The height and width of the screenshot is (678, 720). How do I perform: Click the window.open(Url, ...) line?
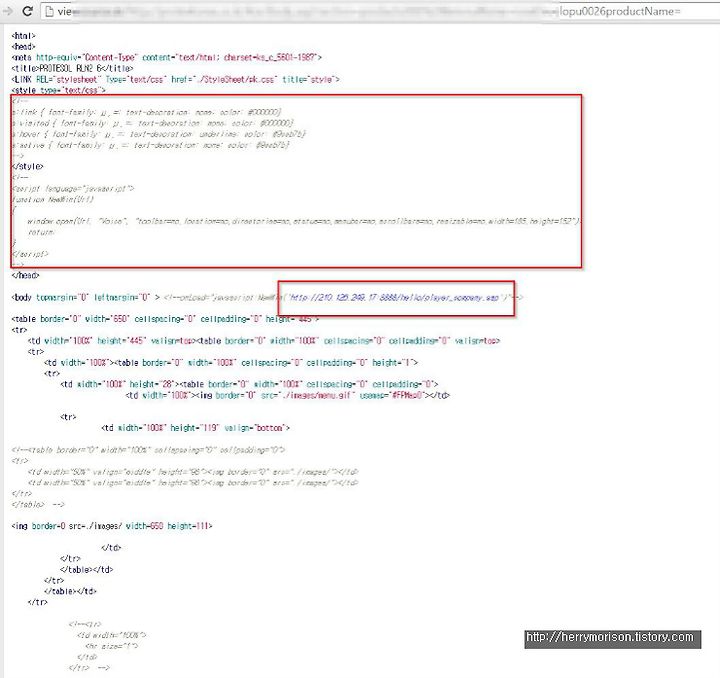(304, 221)
